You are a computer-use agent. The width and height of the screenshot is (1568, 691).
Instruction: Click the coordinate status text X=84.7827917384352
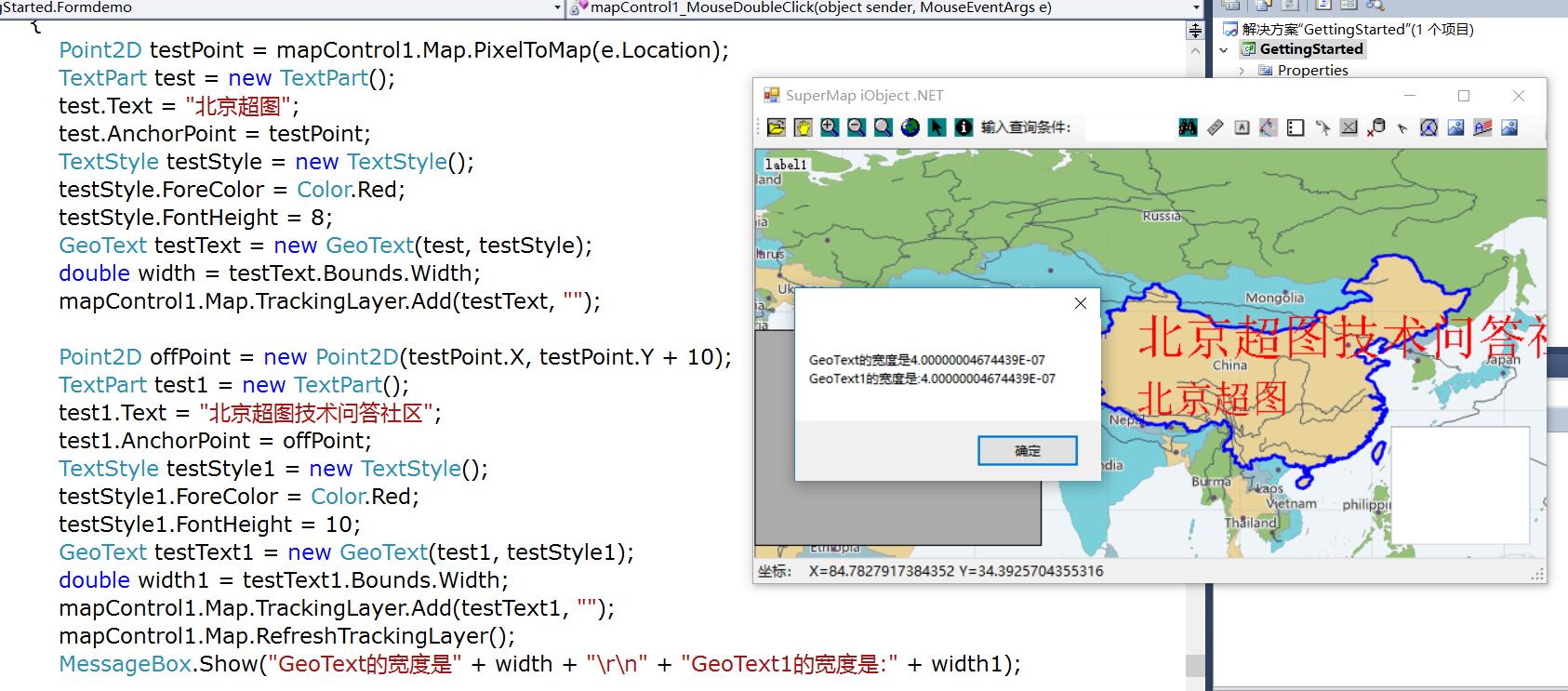pyautogui.click(x=882, y=571)
